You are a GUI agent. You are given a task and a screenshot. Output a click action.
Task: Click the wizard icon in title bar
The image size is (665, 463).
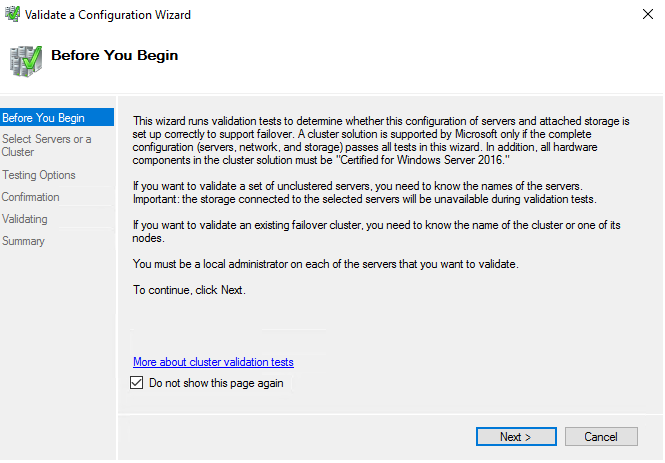click(x=13, y=15)
